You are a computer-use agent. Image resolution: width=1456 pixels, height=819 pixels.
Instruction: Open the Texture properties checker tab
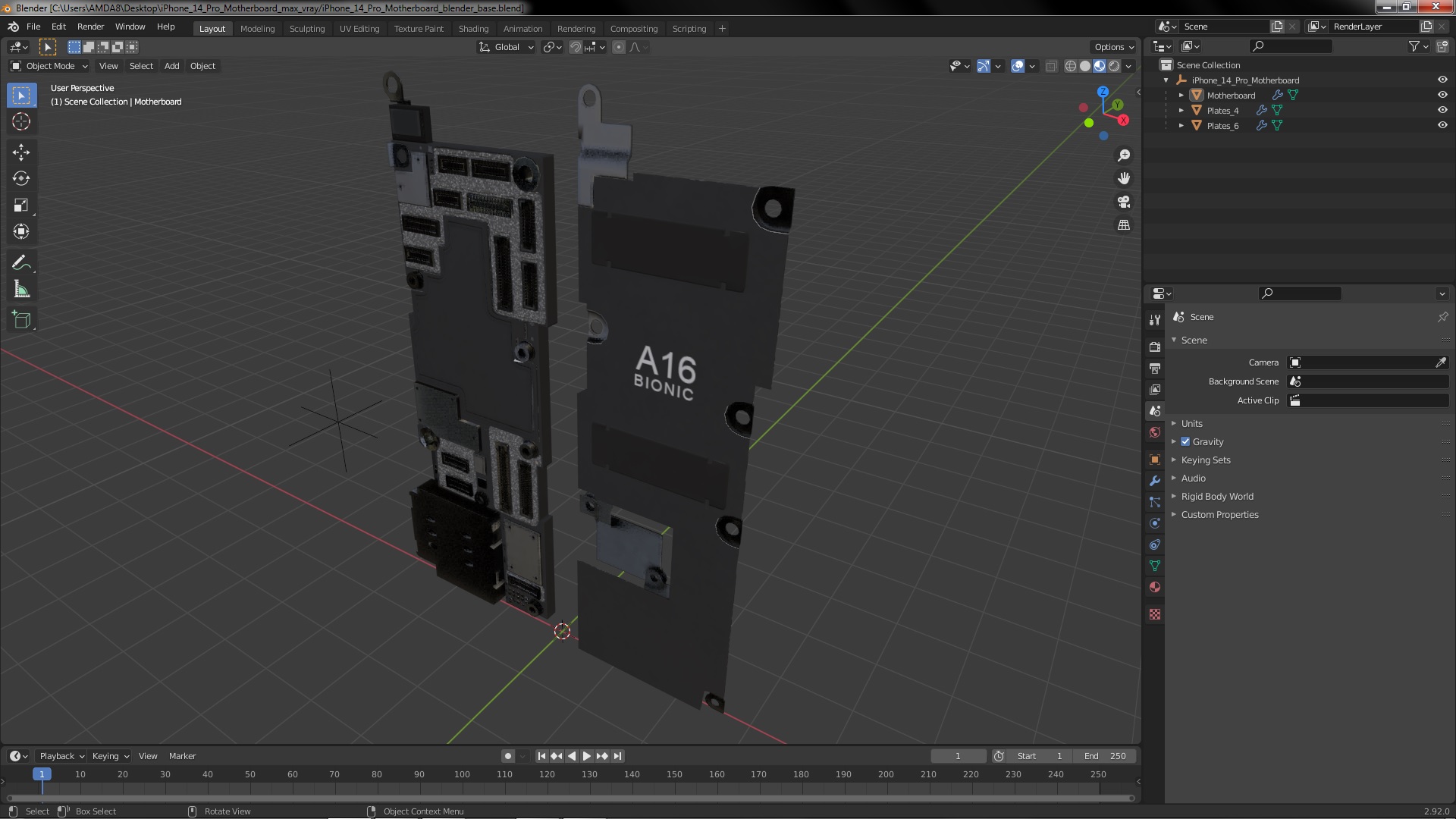tap(1155, 614)
